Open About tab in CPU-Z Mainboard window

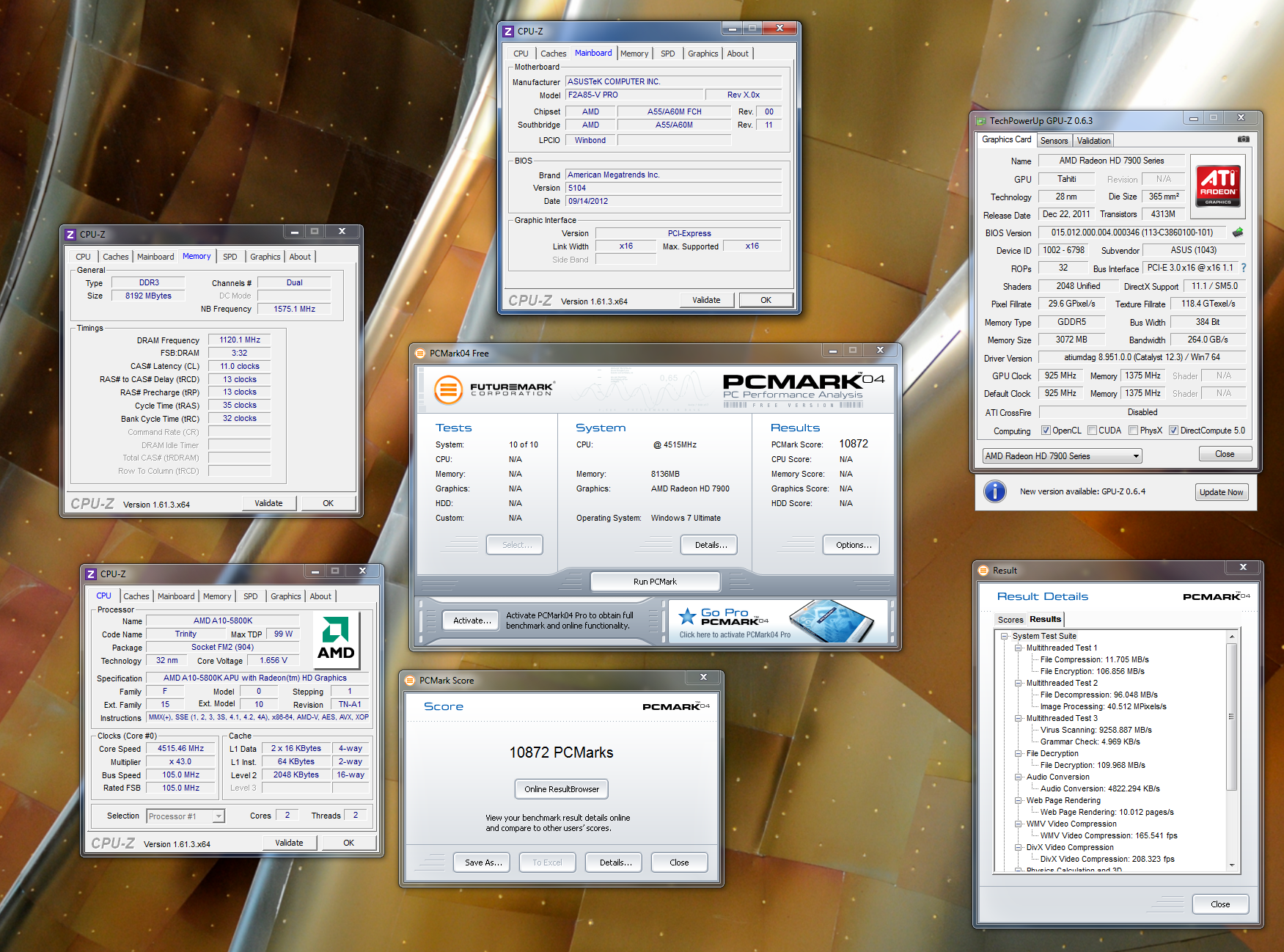tap(738, 54)
